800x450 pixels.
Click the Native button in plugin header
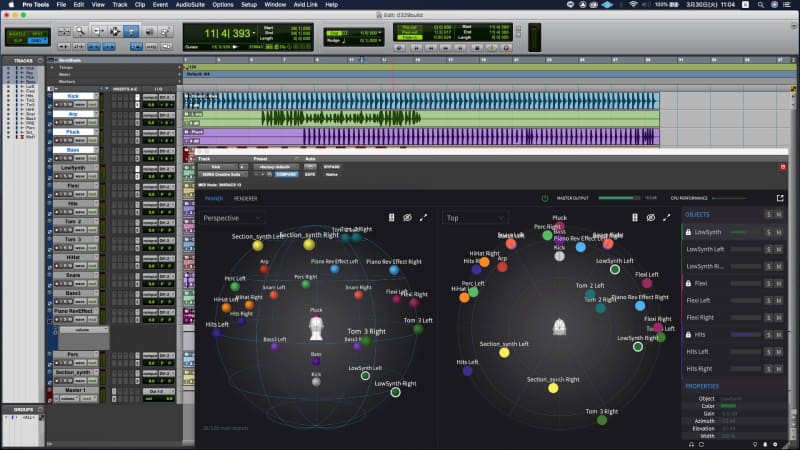tap(332, 174)
